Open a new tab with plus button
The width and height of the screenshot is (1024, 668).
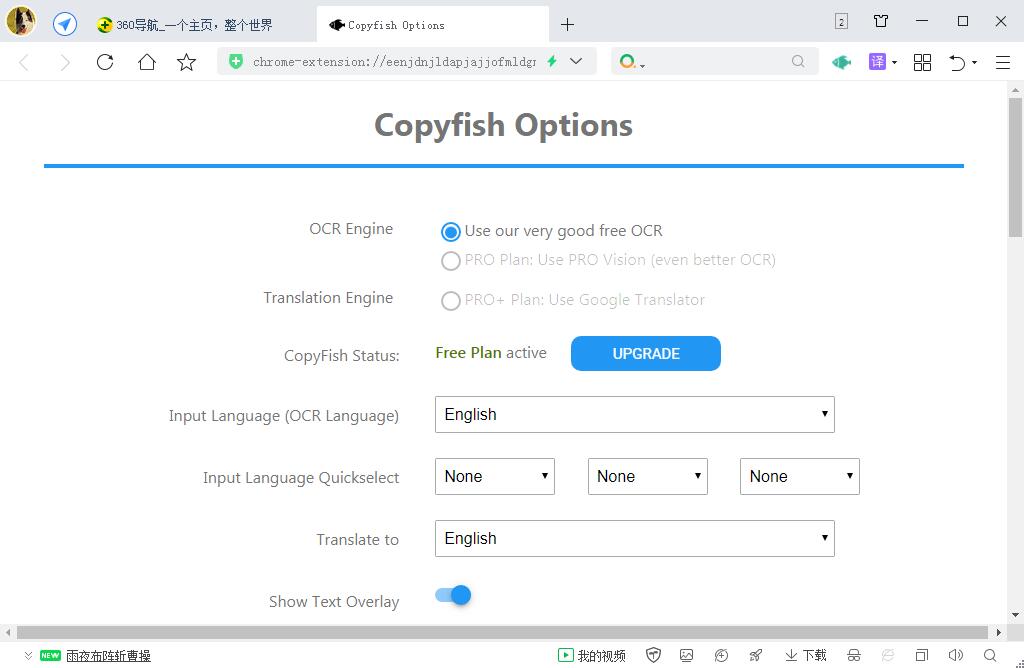click(568, 25)
